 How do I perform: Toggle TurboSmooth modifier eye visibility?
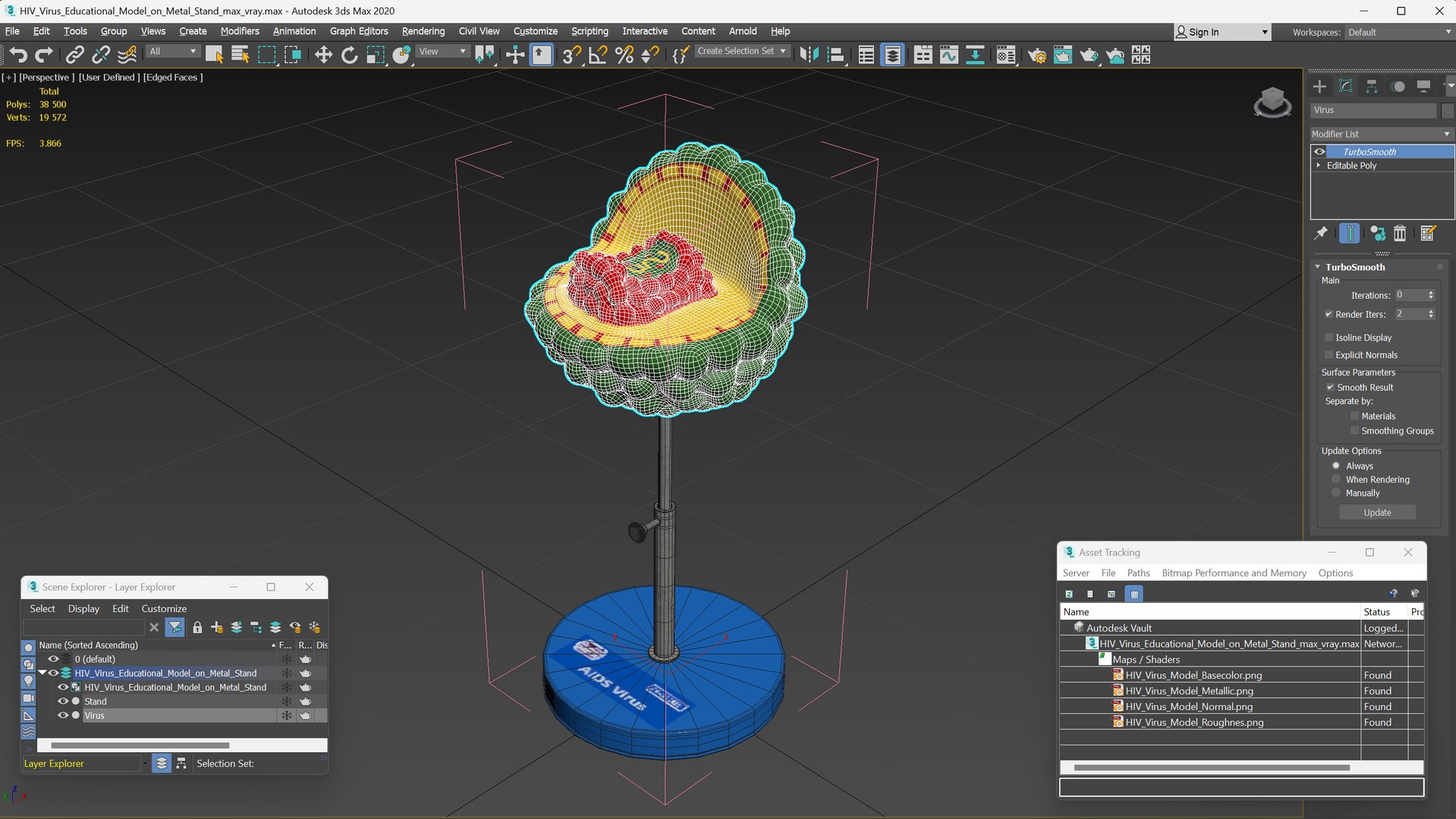pos(1319,152)
